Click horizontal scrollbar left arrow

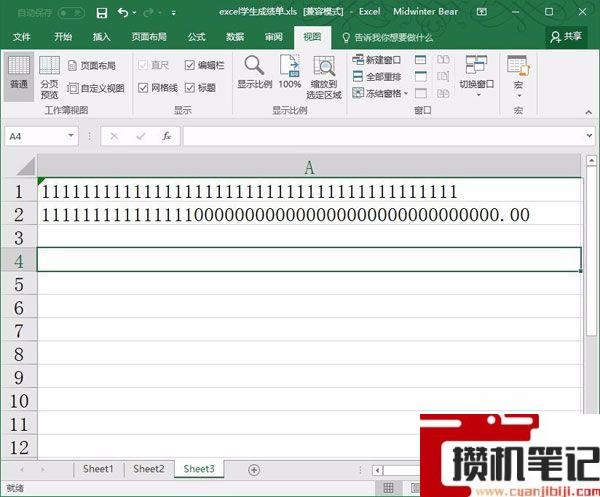click(378, 470)
